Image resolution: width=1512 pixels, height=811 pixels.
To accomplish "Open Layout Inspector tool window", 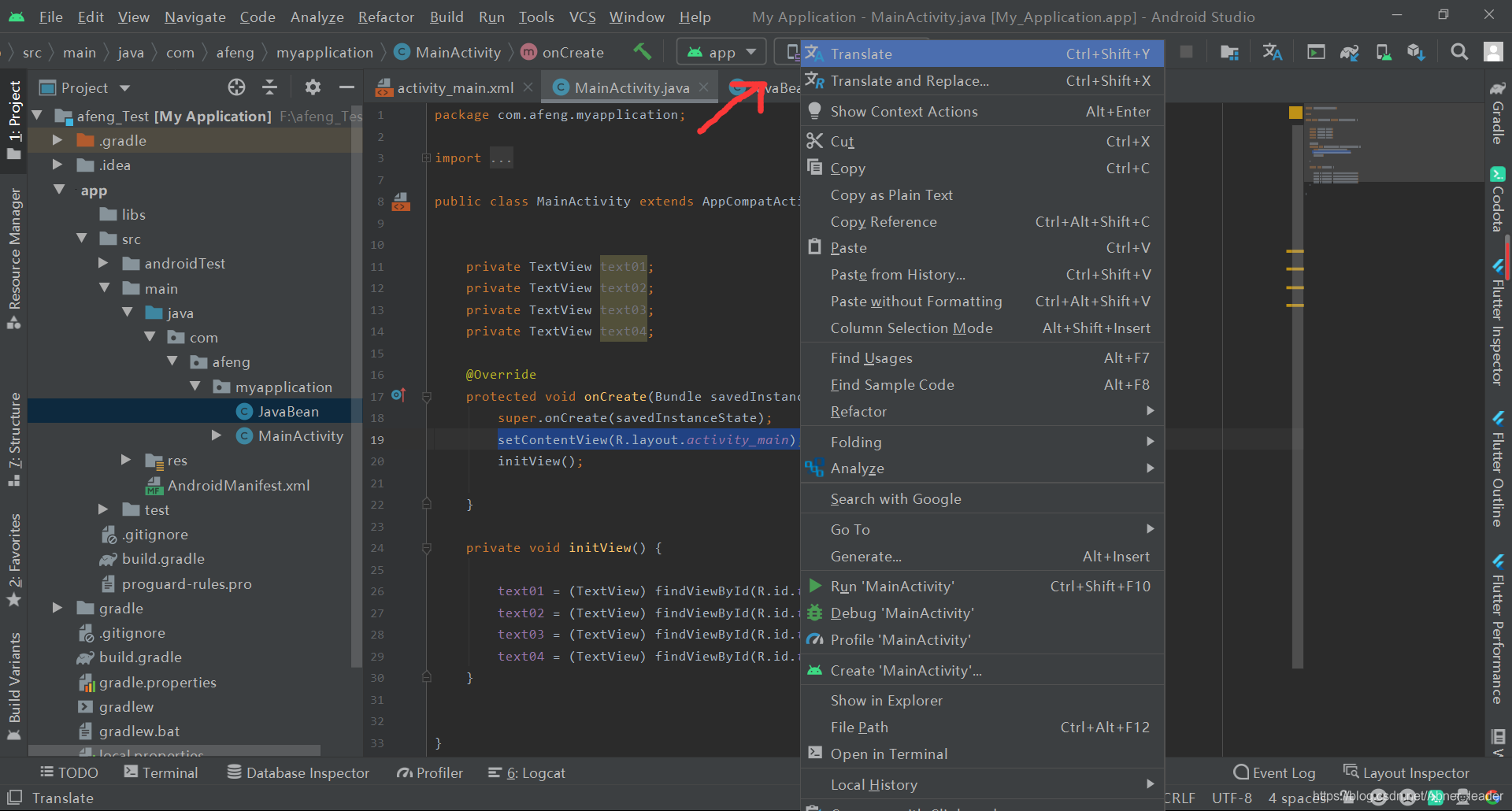I will point(1406,772).
